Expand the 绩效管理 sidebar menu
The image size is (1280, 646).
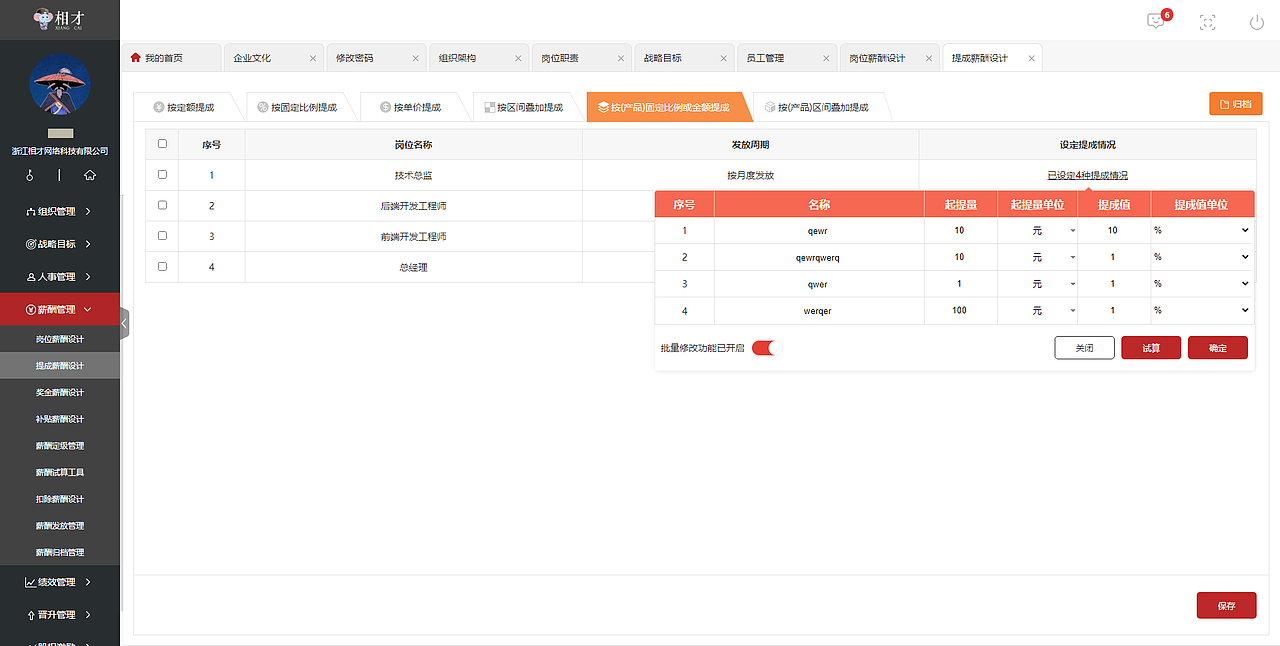pos(60,582)
